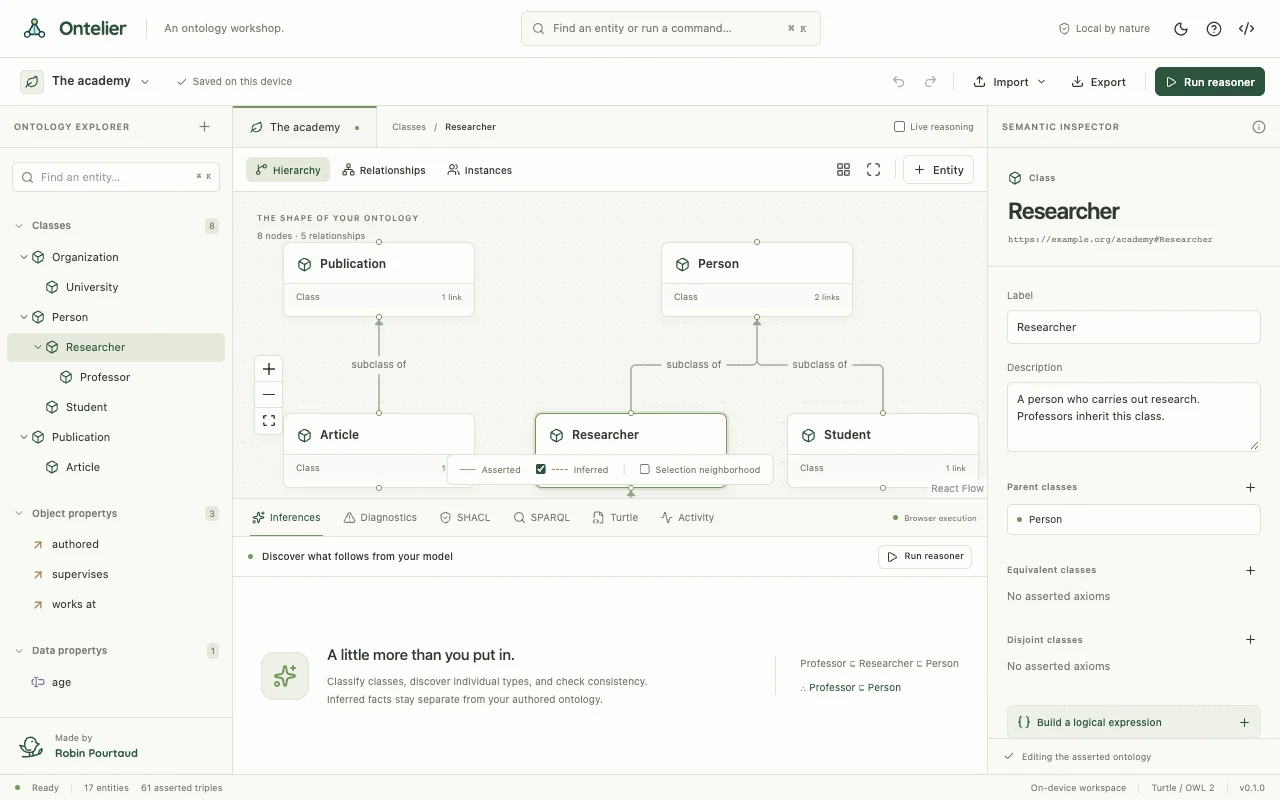This screenshot has width=1280, height=800.
Task: Collapse the Data propertys section
Action: pyautogui.click(x=19, y=651)
